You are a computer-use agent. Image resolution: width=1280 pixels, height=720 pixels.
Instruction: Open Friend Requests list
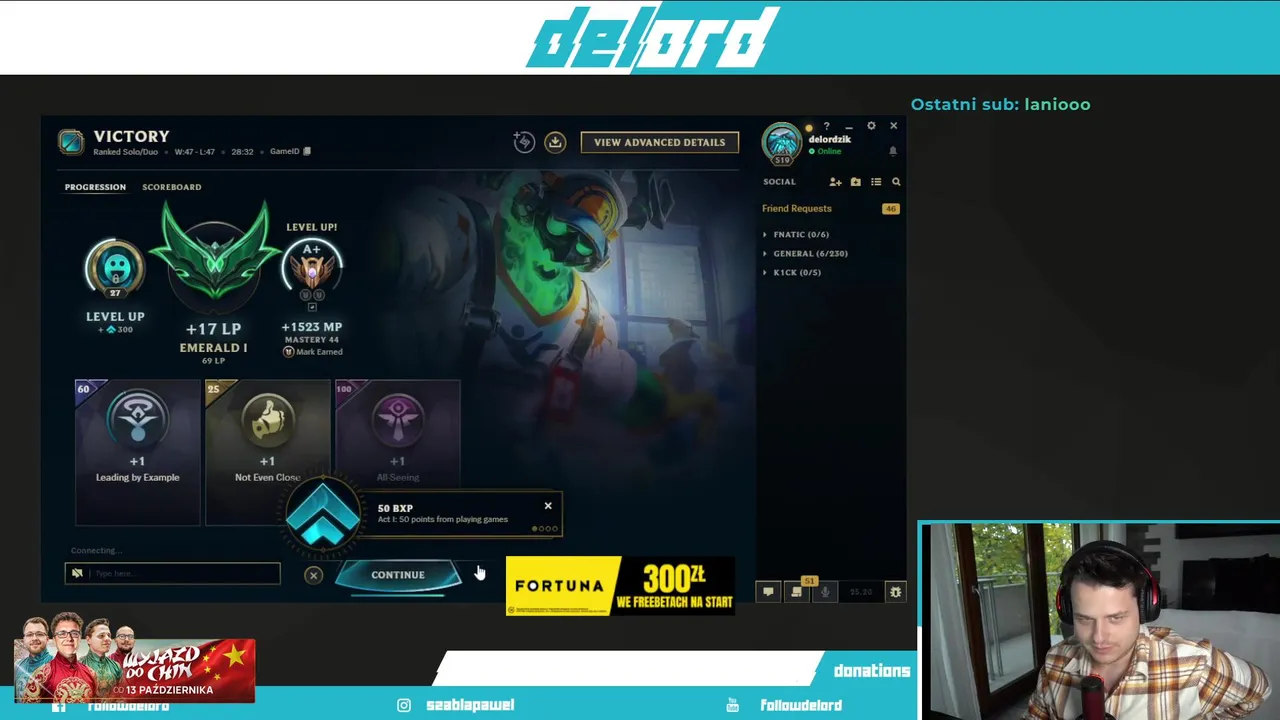(797, 209)
